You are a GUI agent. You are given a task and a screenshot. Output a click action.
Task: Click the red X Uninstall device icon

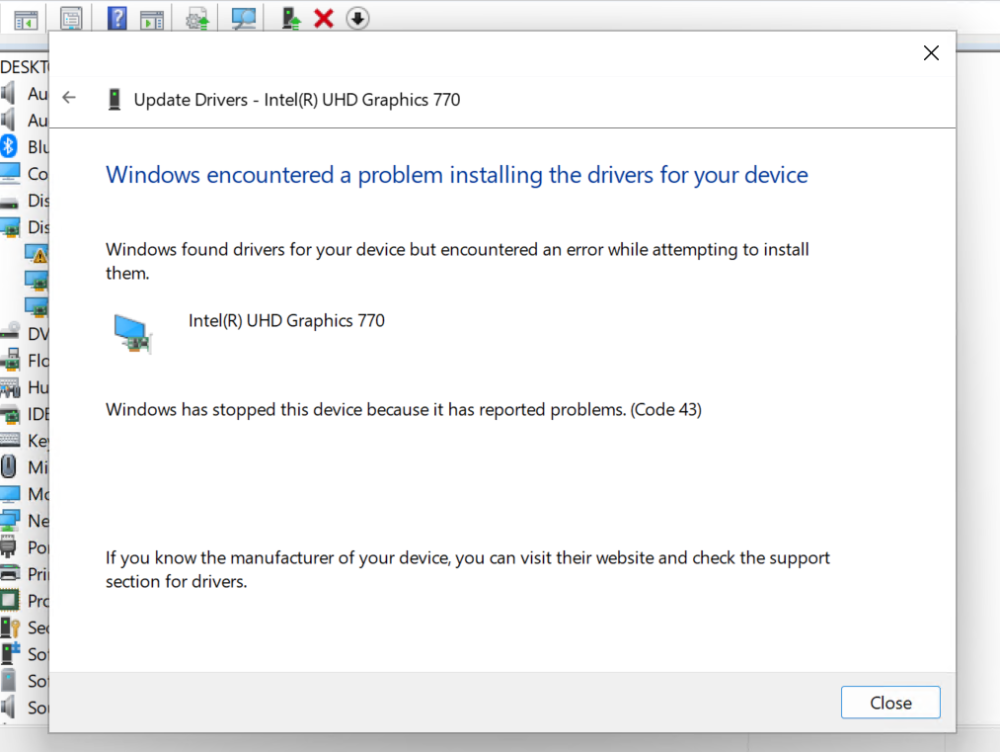tap(324, 18)
